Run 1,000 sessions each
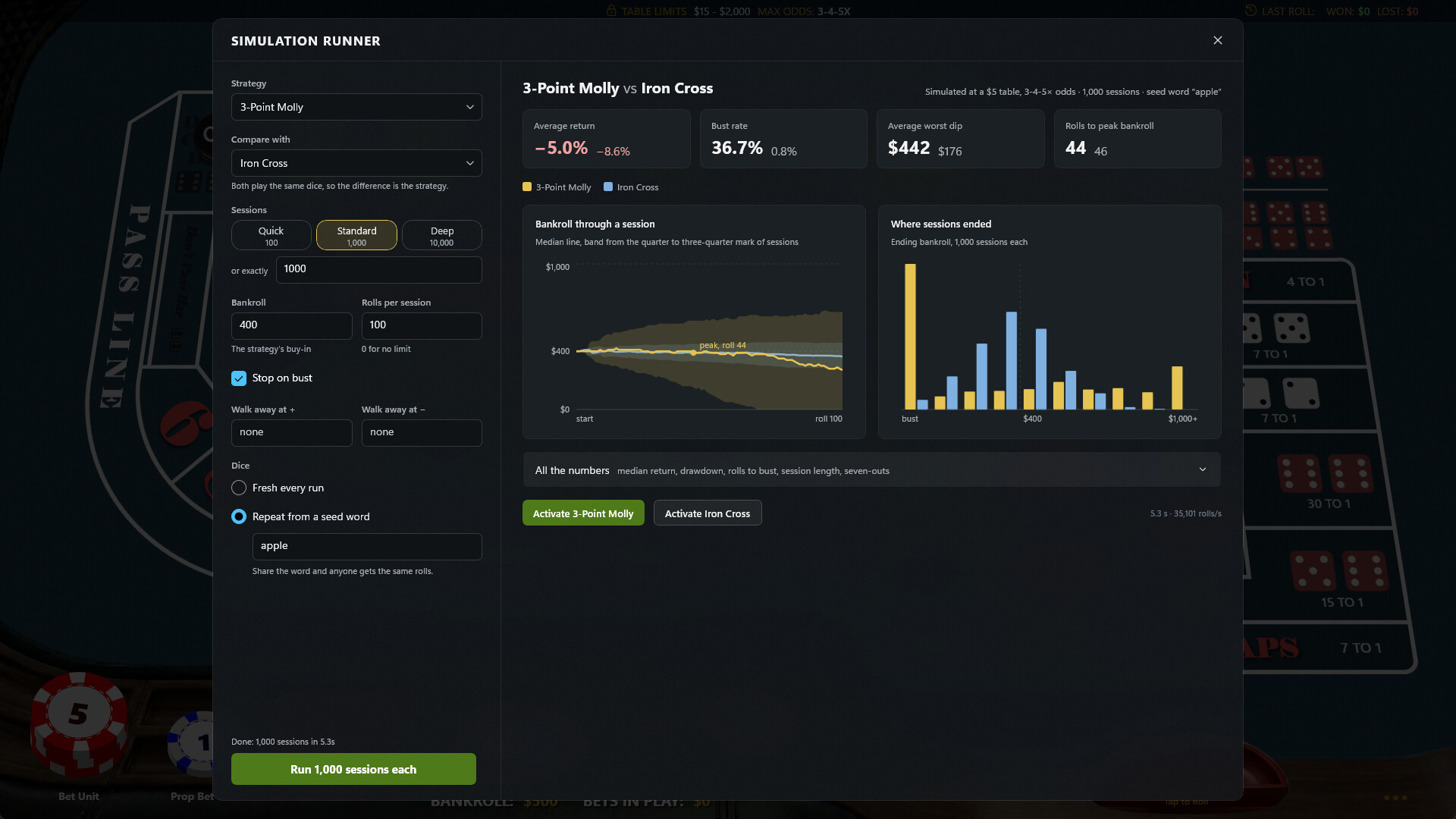Screen dimensions: 1456x819 tap(353, 769)
